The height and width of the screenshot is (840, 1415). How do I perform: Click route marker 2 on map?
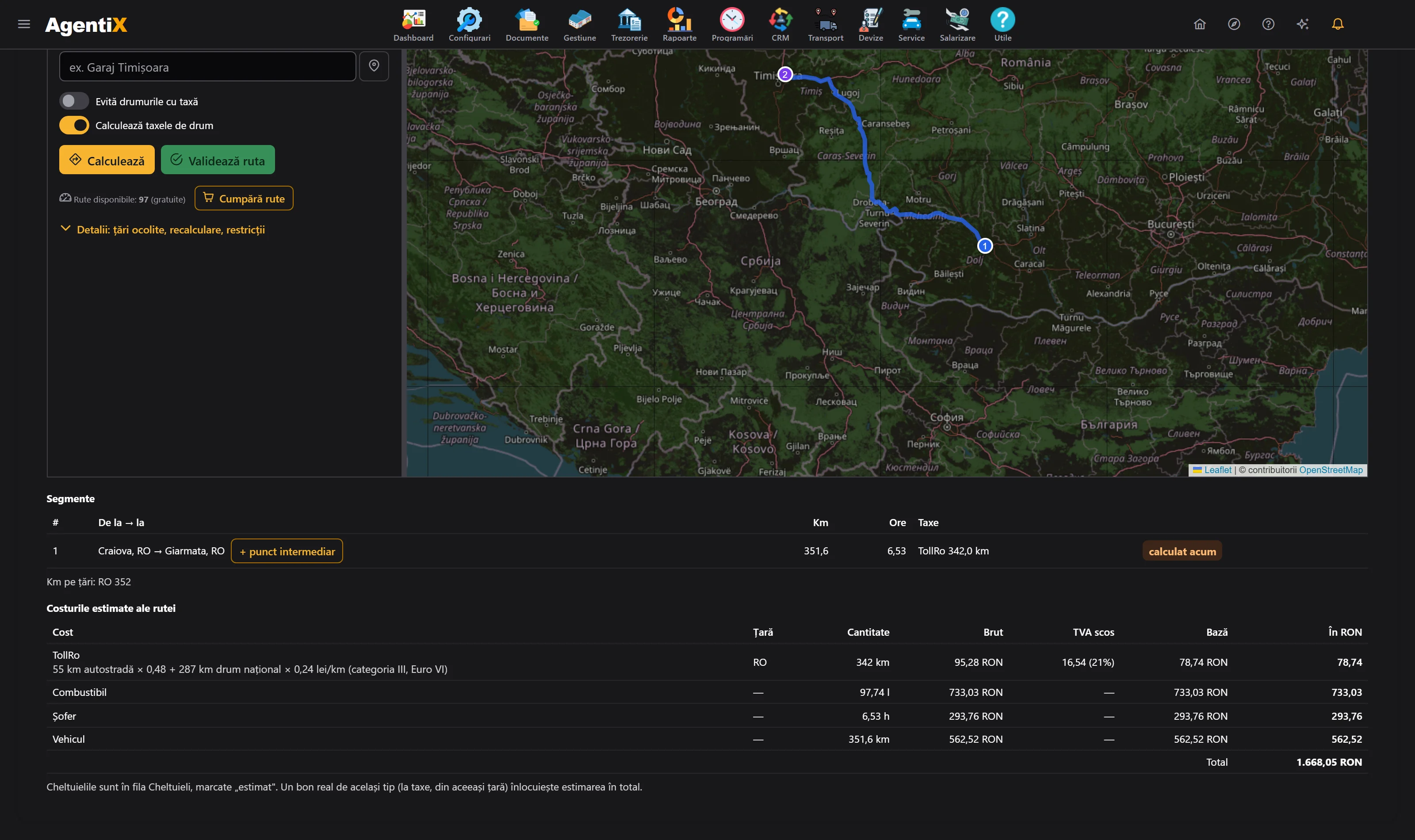point(784,74)
